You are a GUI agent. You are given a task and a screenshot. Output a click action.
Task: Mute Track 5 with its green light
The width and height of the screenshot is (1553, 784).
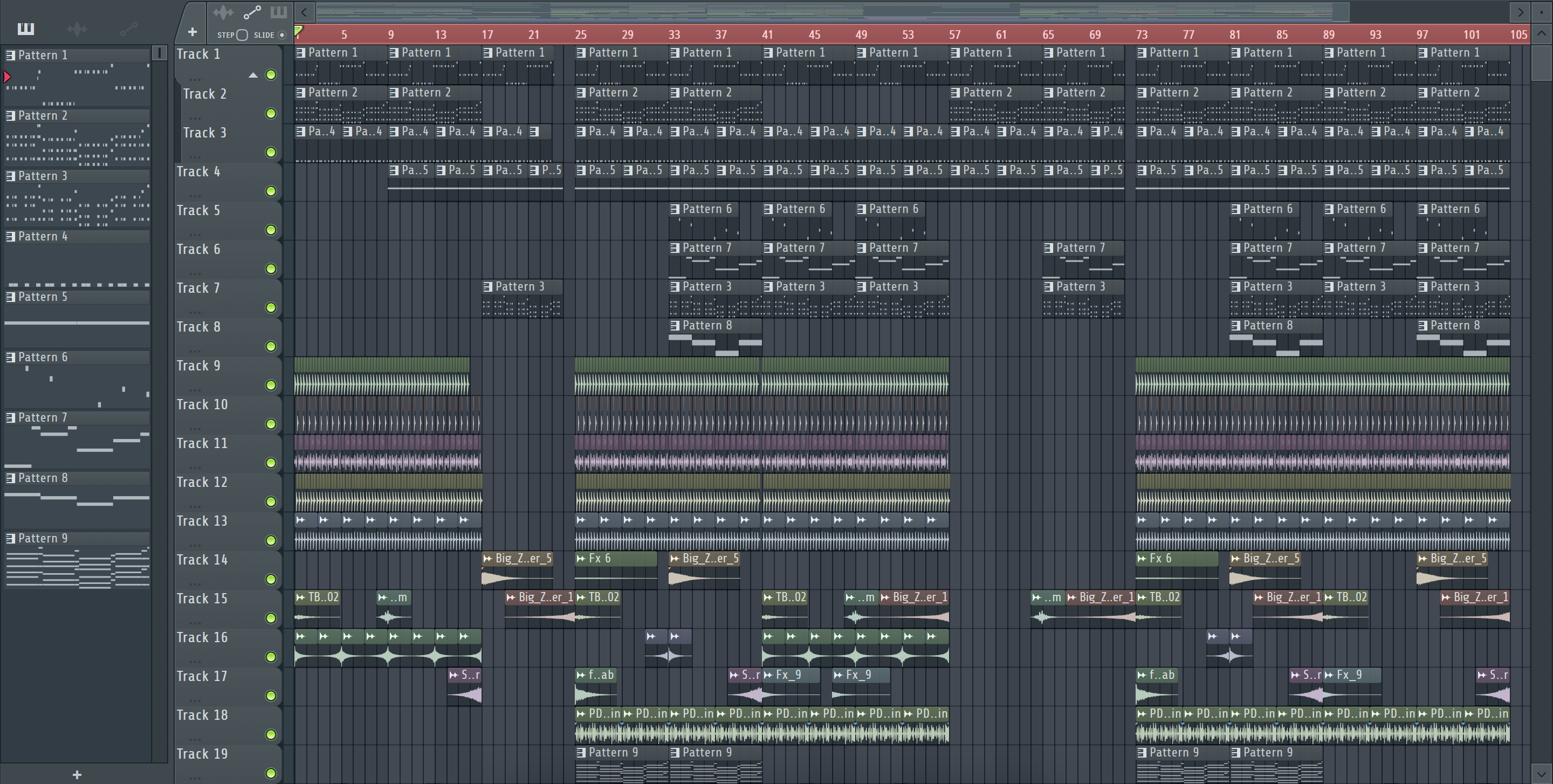tap(271, 230)
